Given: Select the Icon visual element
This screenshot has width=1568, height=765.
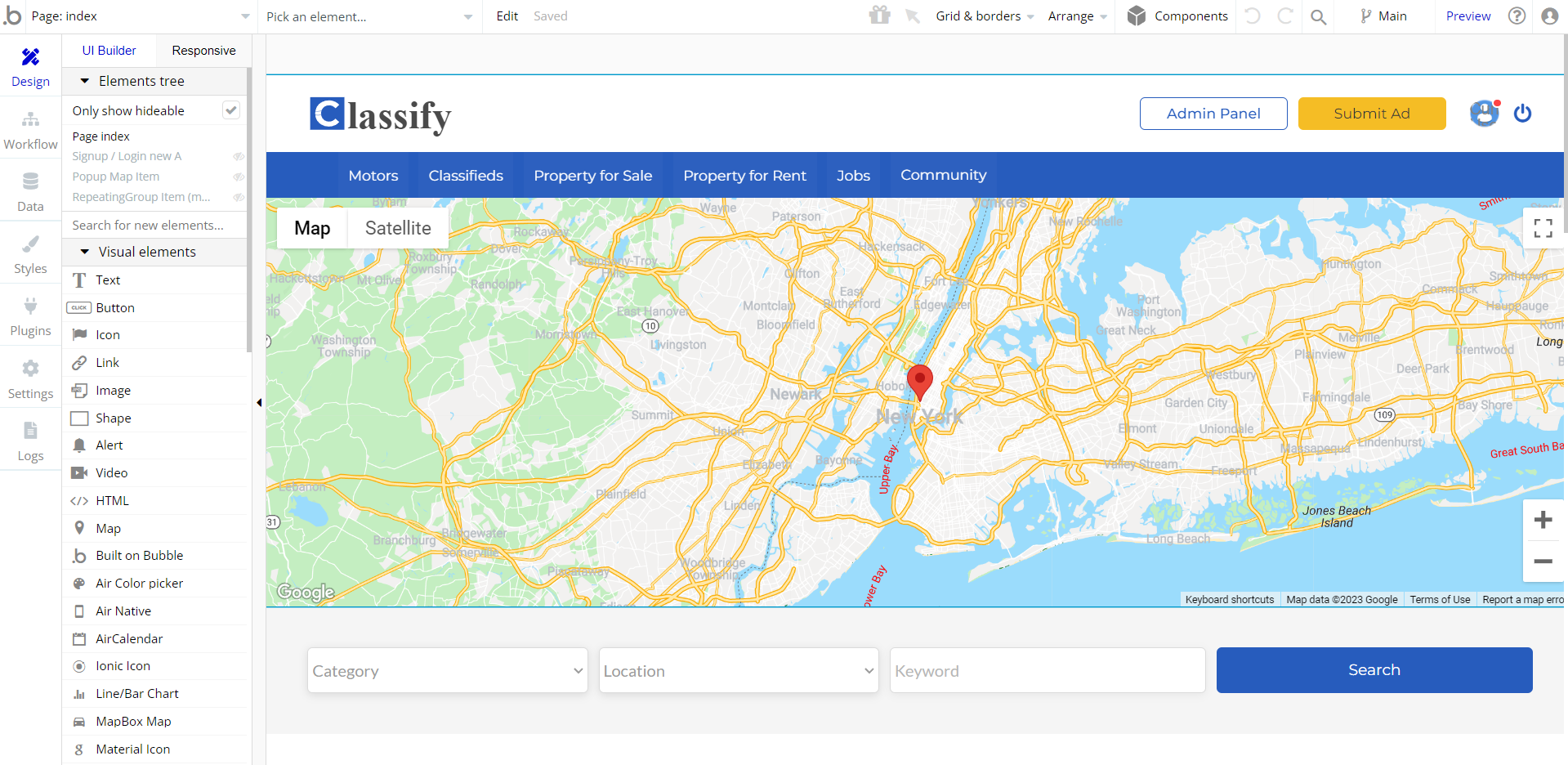Looking at the screenshot, I should [x=154, y=335].
